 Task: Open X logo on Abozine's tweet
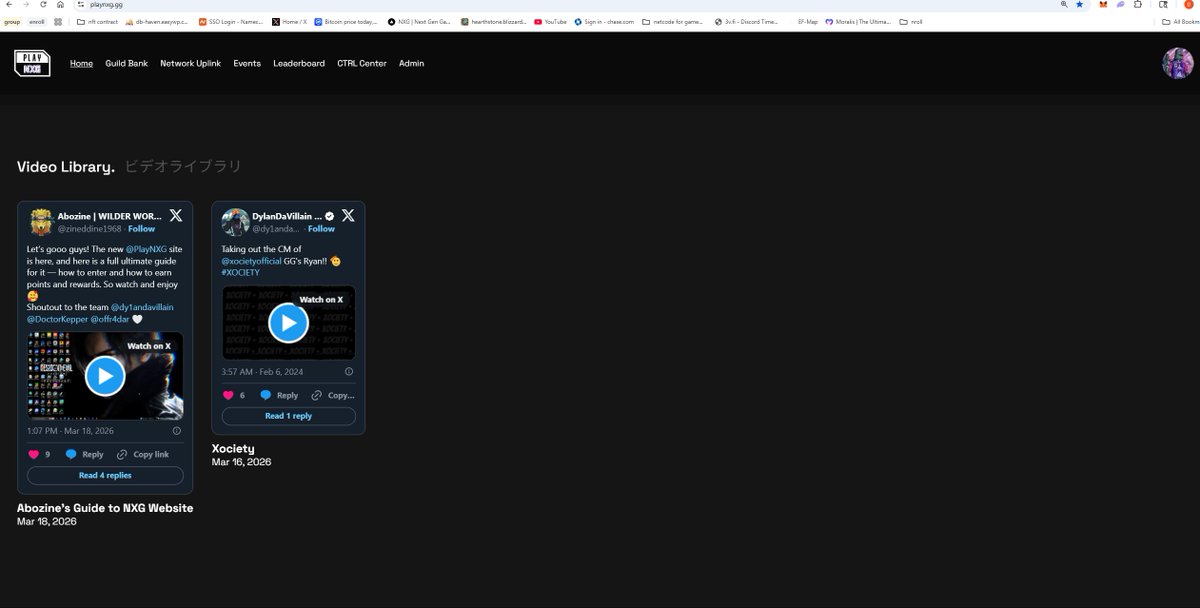176,215
